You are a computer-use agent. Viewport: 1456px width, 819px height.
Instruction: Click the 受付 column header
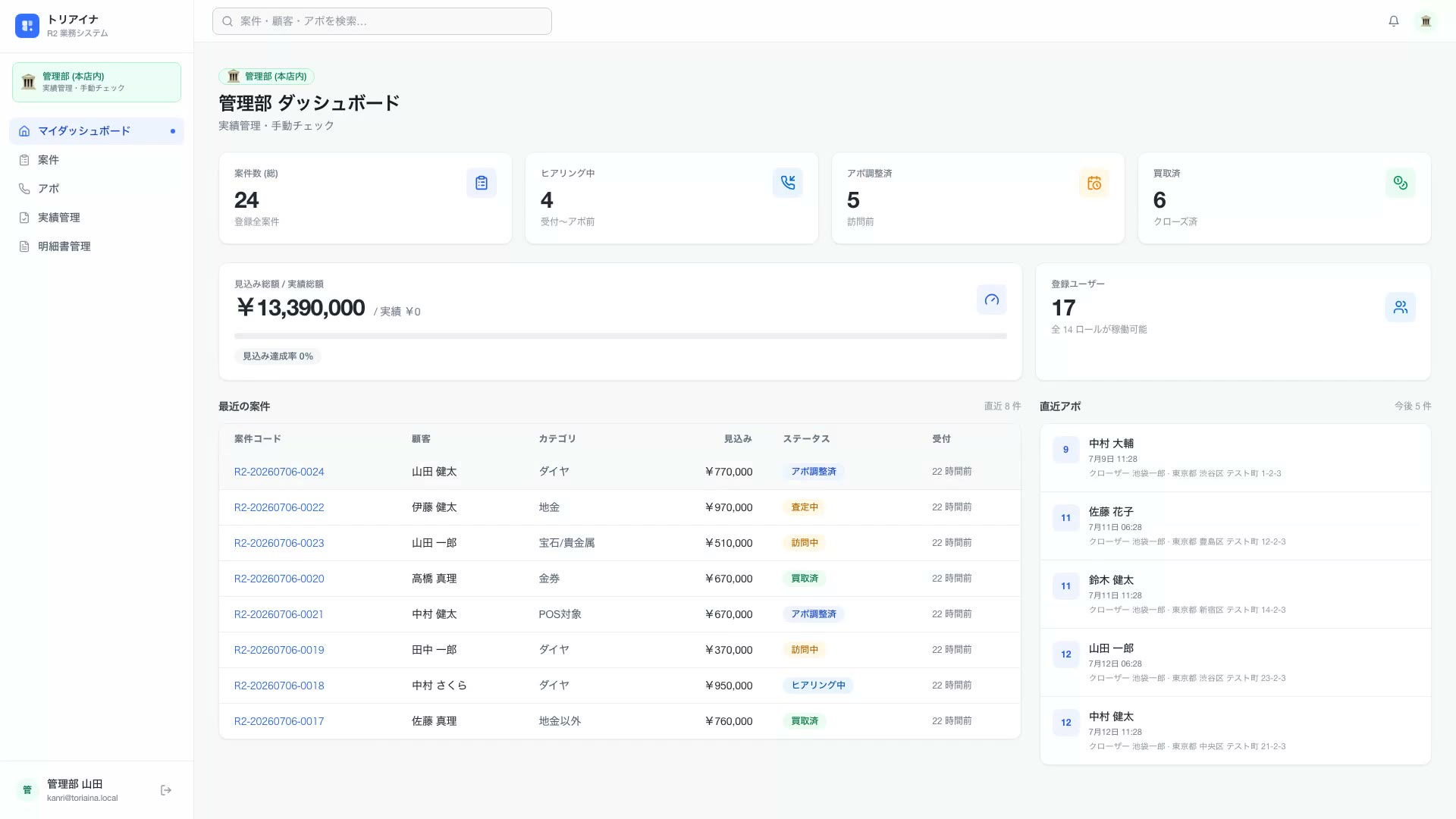tap(941, 439)
